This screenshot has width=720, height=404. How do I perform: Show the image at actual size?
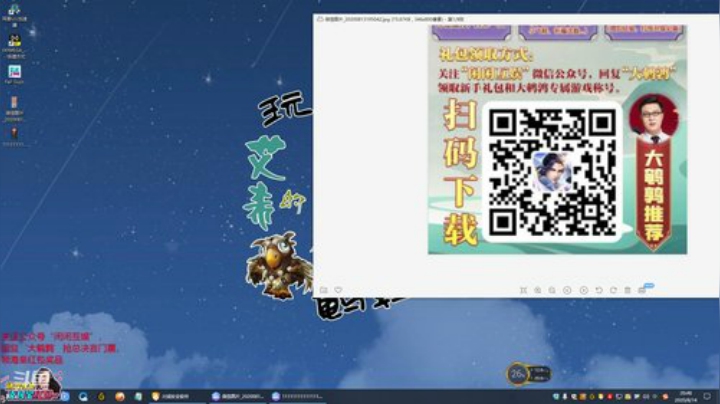(523, 290)
